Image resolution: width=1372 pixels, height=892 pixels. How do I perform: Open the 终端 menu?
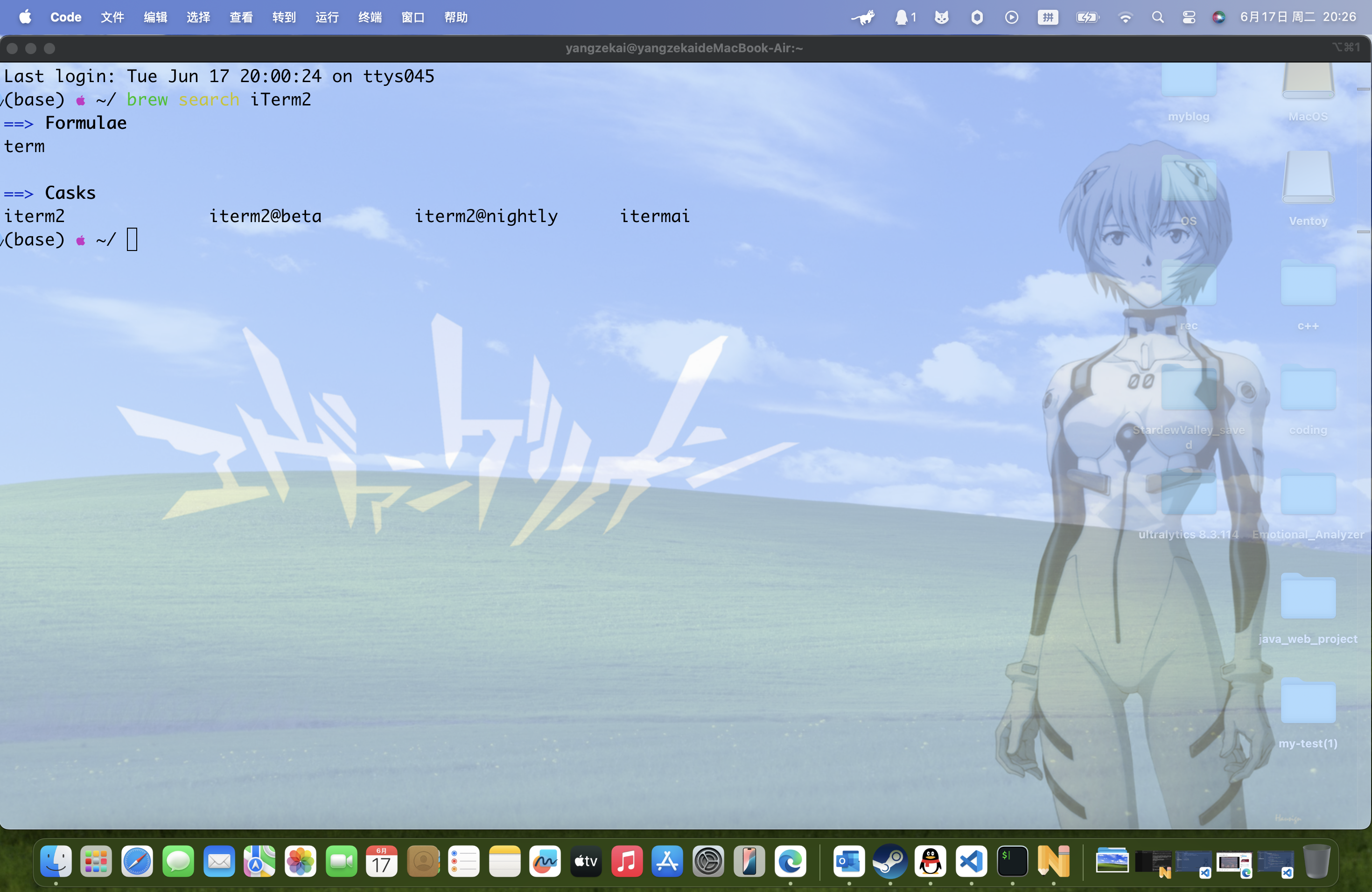(x=370, y=17)
